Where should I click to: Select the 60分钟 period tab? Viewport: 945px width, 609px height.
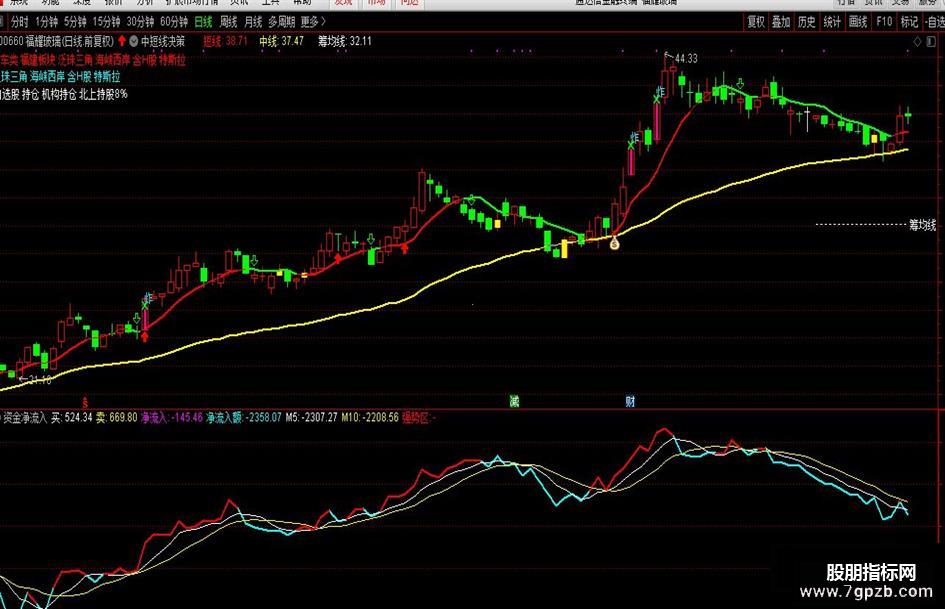click(174, 22)
